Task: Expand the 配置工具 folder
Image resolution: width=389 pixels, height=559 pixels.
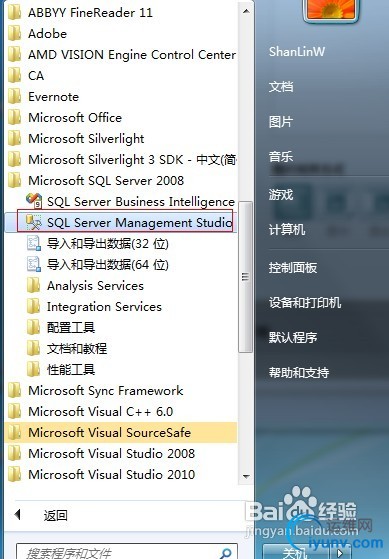Action: (71, 327)
